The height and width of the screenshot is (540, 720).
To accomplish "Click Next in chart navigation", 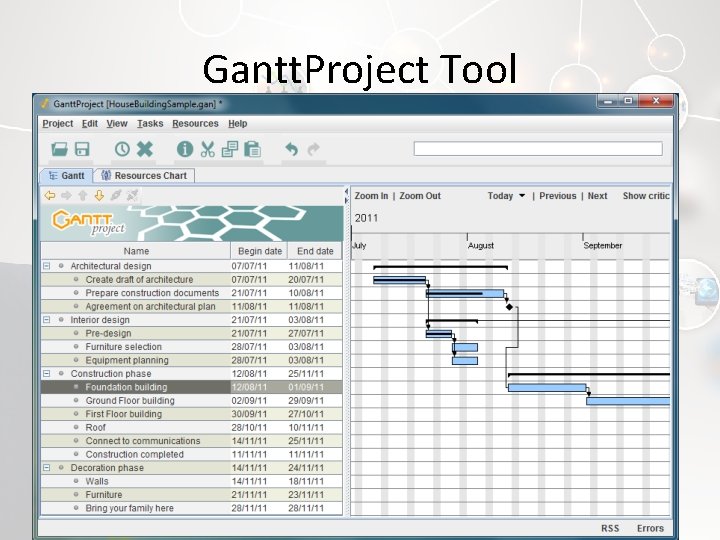I will (597, 196).
